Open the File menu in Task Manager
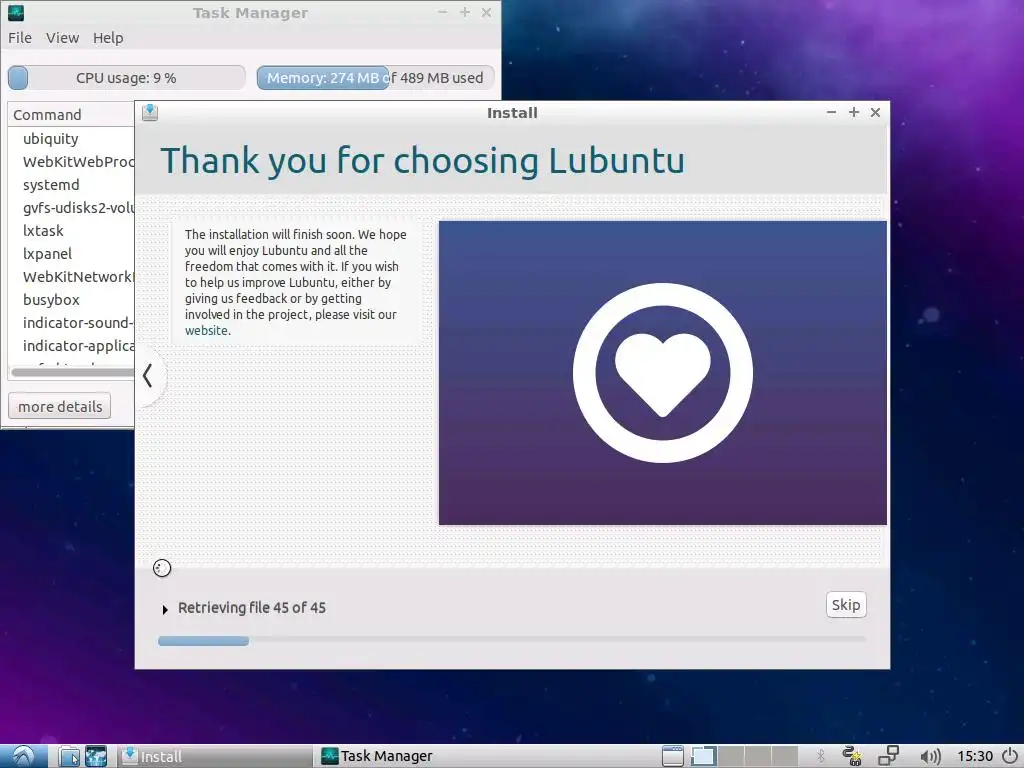This screenshot has height=768, width=1024. pos(20,38)
